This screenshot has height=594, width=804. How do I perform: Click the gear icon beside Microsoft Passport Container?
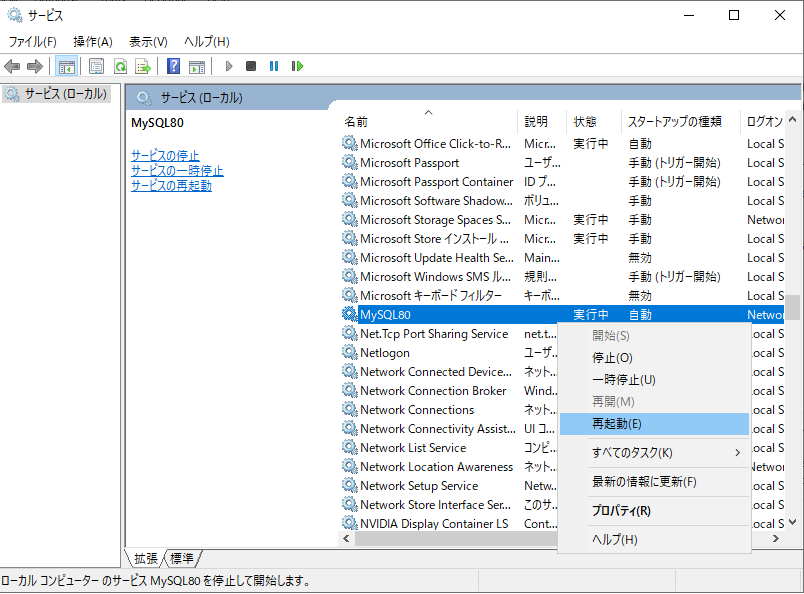pyautogui.click(x=350, y=182)
